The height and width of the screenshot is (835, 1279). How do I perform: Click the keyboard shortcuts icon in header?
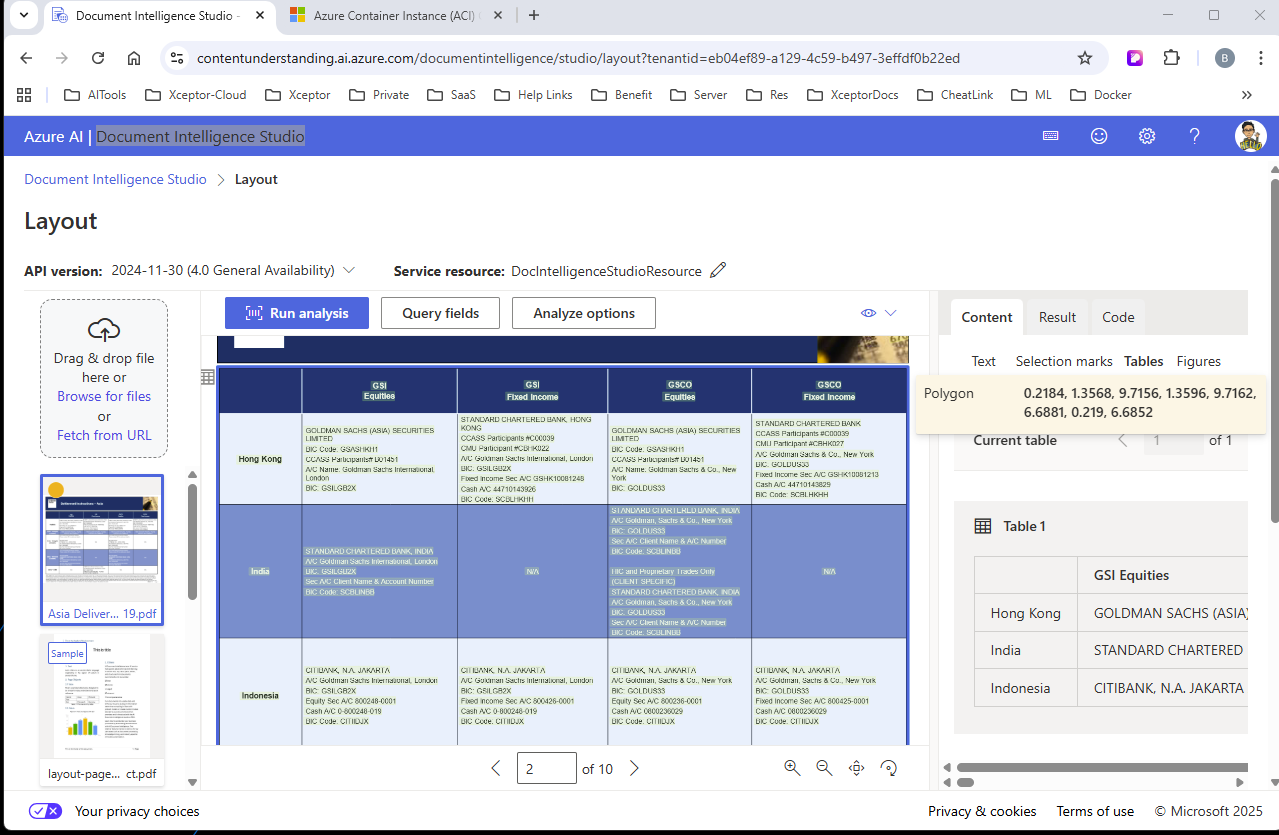(1051, 136)
